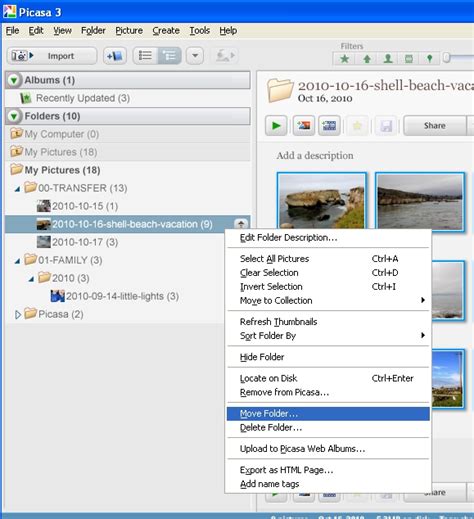The height and width of the screenshot is (519, 474).
Task: Open the Edit menu
Action: click(x=36, y=30)
